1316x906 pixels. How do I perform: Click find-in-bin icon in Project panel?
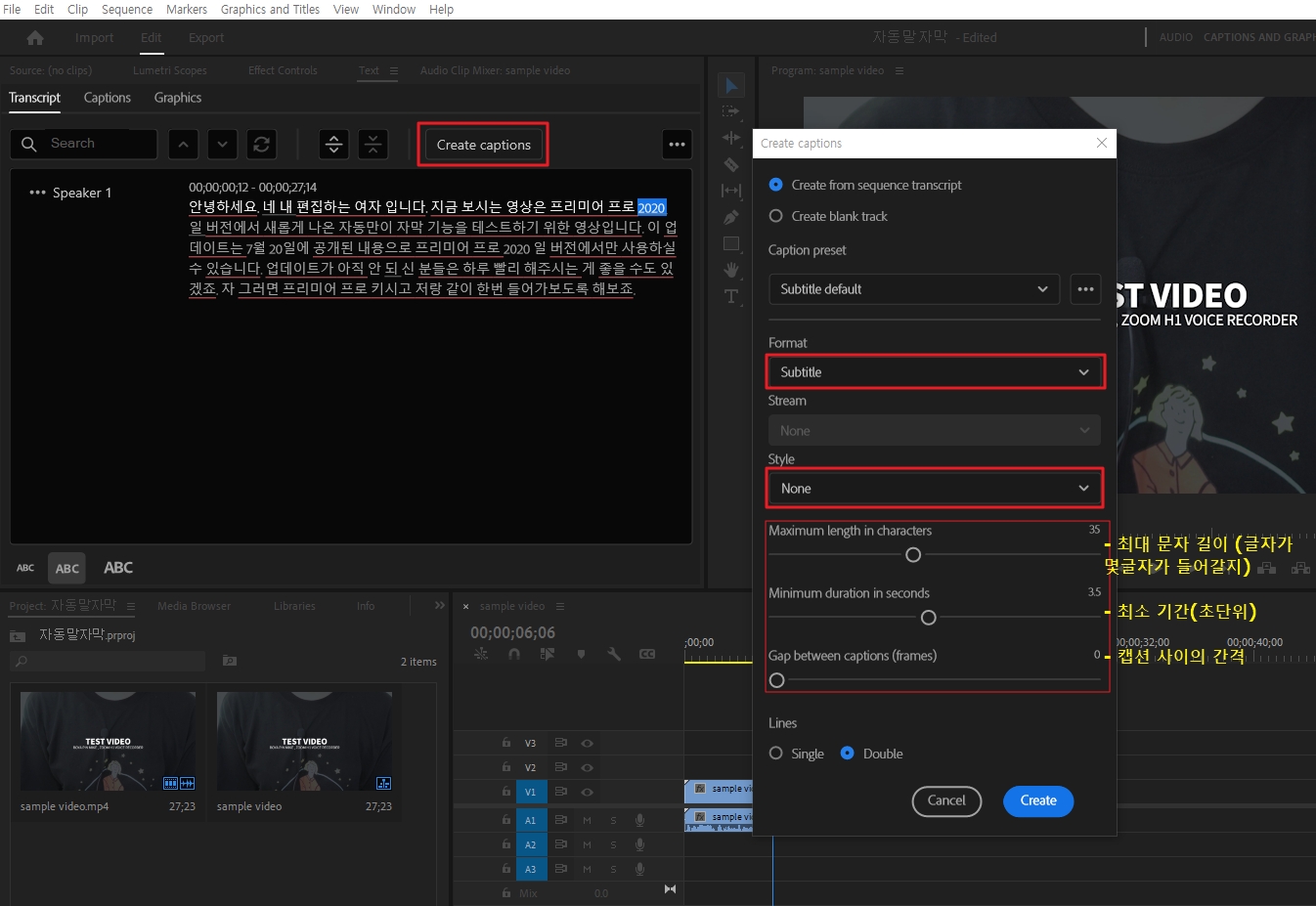[230, 661]
